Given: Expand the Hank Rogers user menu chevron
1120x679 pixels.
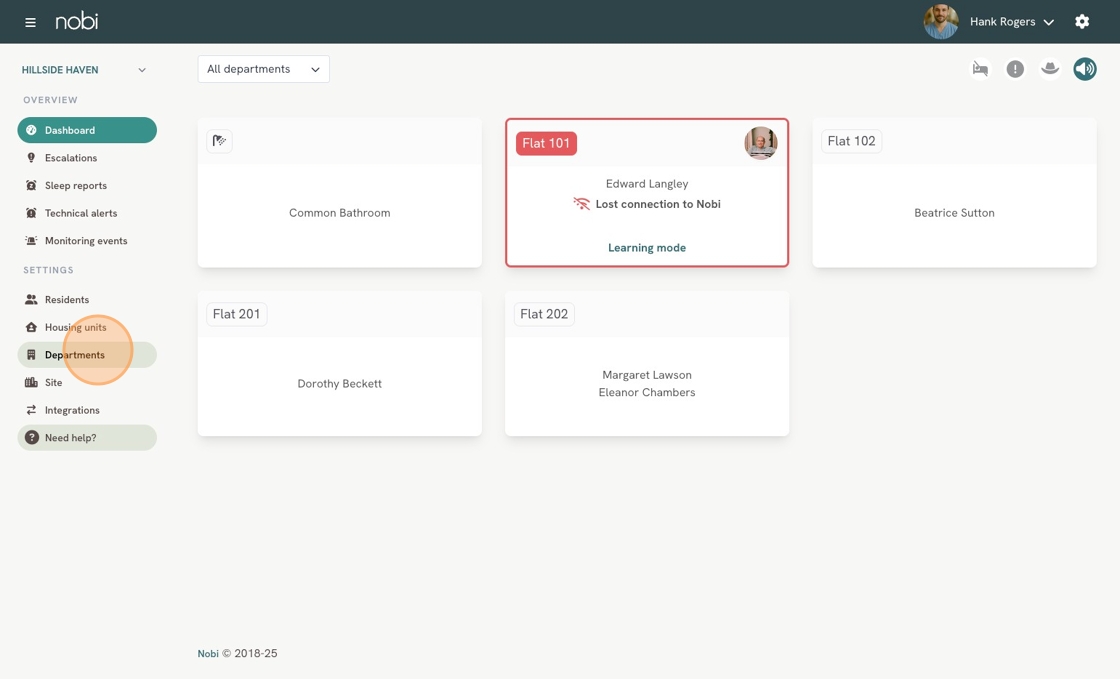Looking at the screenshot, I should pyautogui.click(x=1049, y=22).
